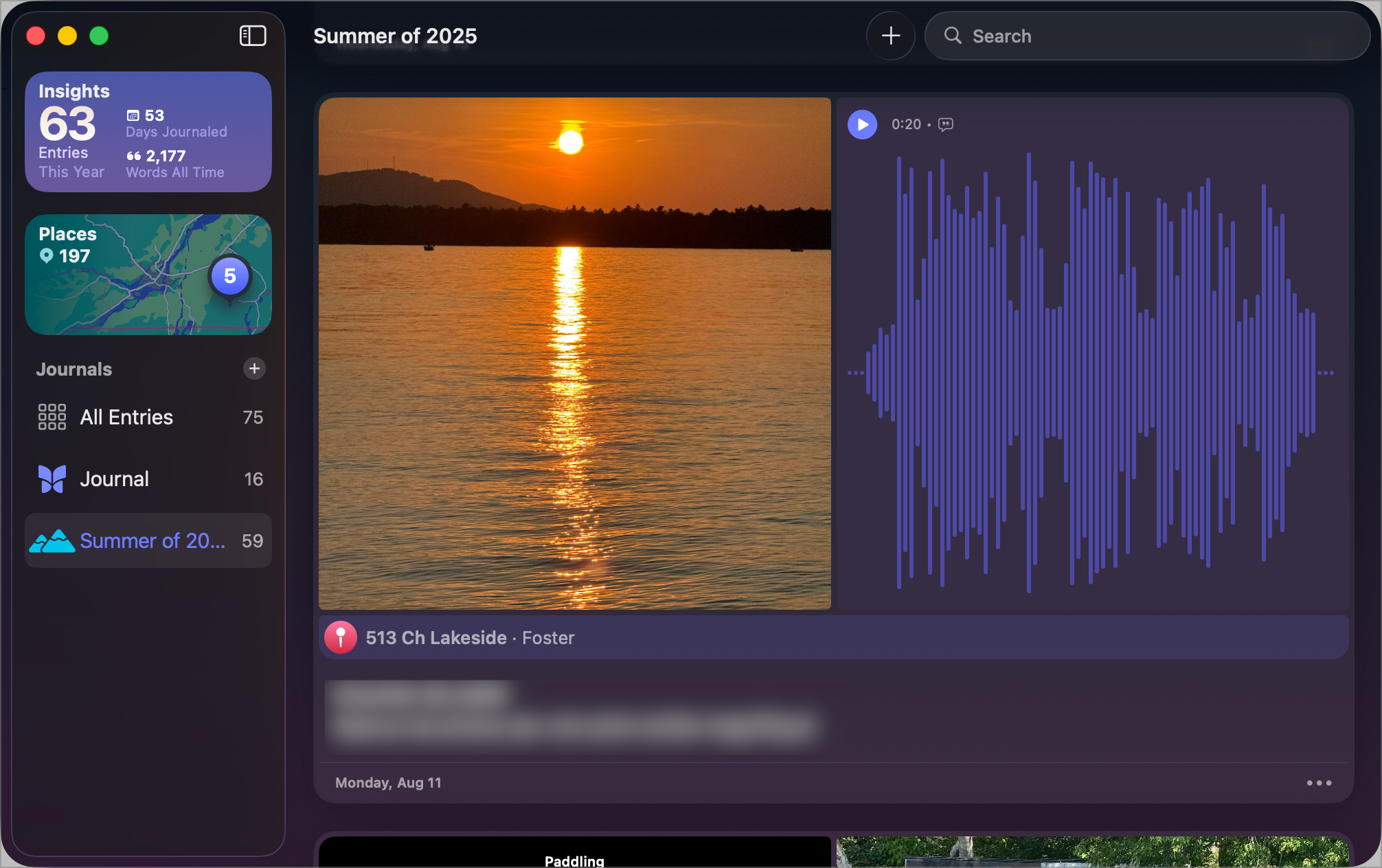Click the magnifying glass icon in the search bar

pos(953,35)
